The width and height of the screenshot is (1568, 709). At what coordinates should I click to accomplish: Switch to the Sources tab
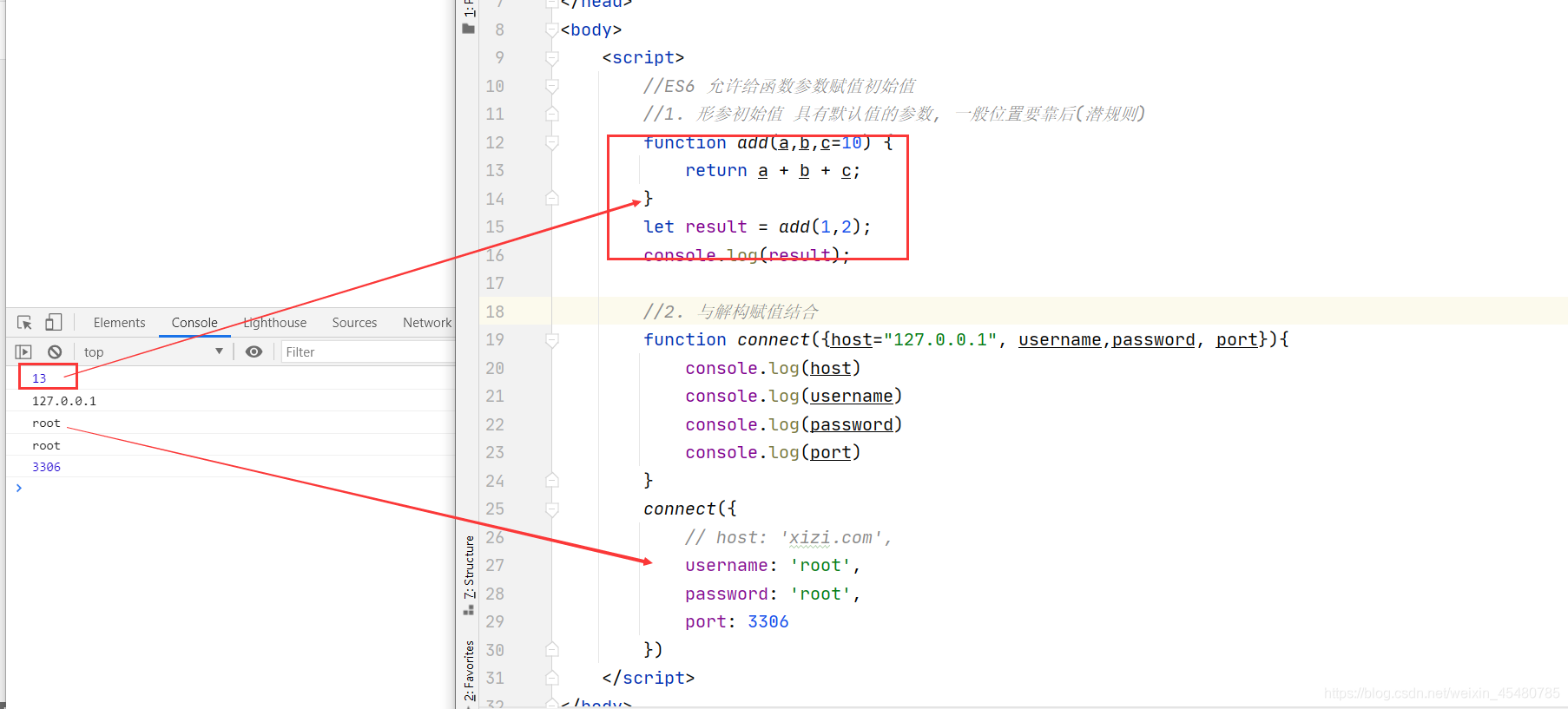[354, 323]
